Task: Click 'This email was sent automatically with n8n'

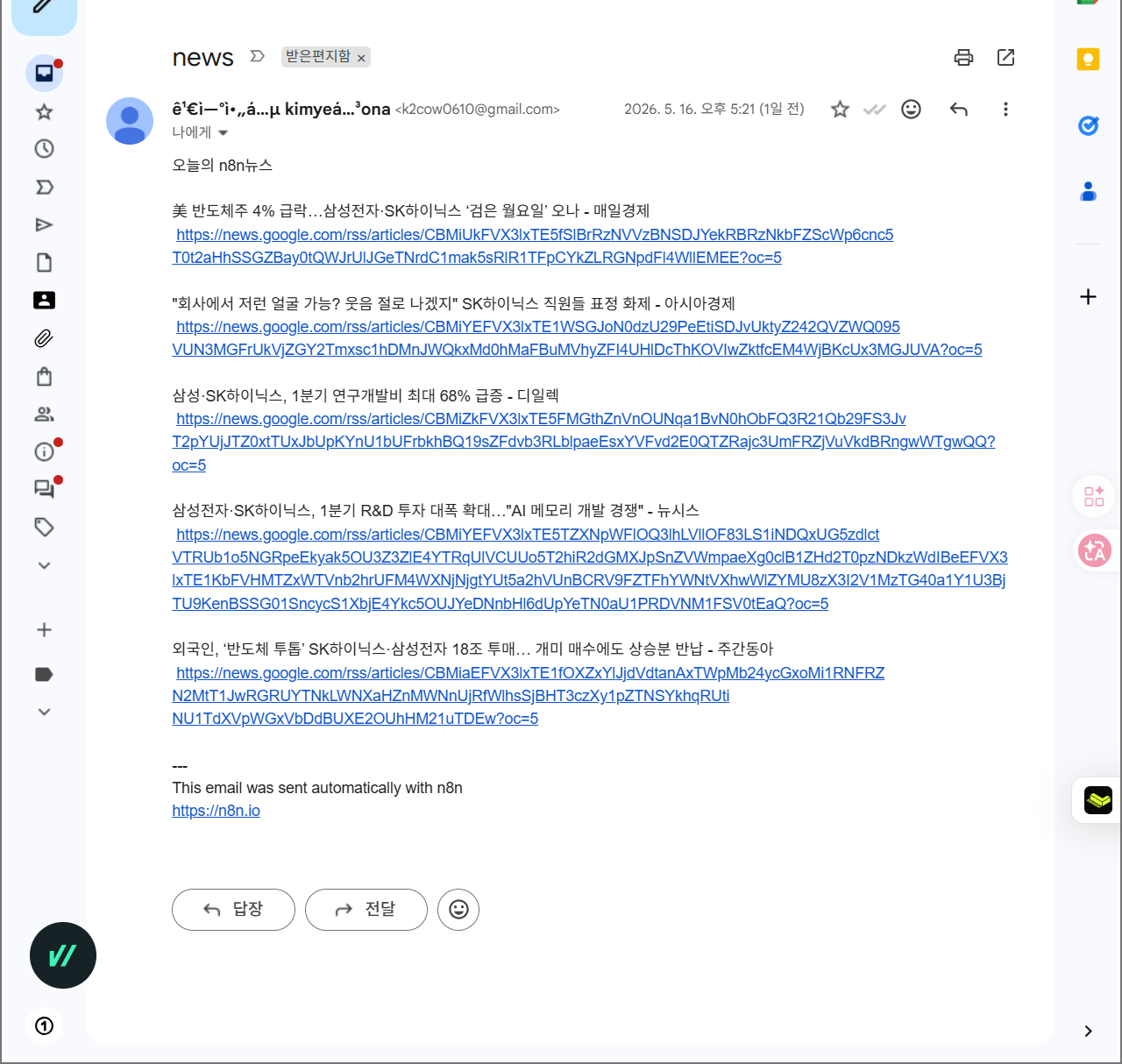Action: pyautogui.click(x=317, y=788)
